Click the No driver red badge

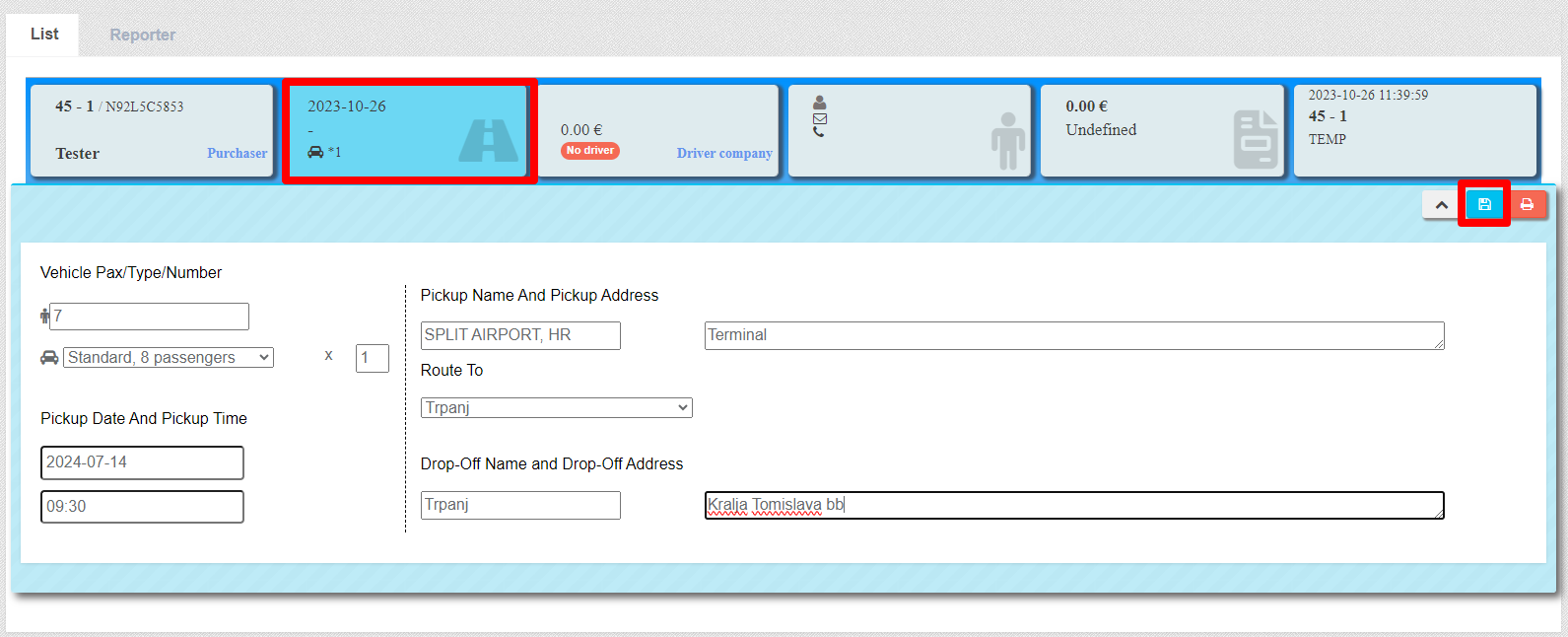(x=589, y=151)
